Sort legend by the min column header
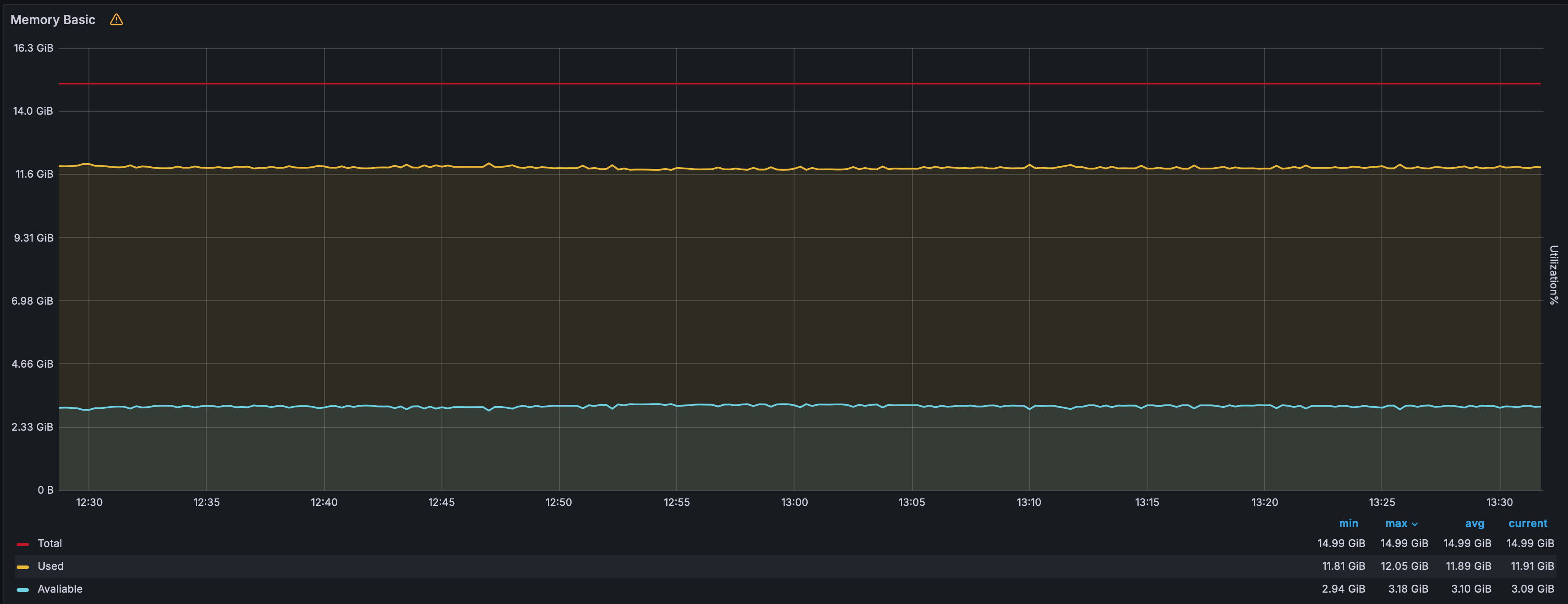Image resolution: width=1568 pixels, height=604 pixels. [x=1348, y=523]
